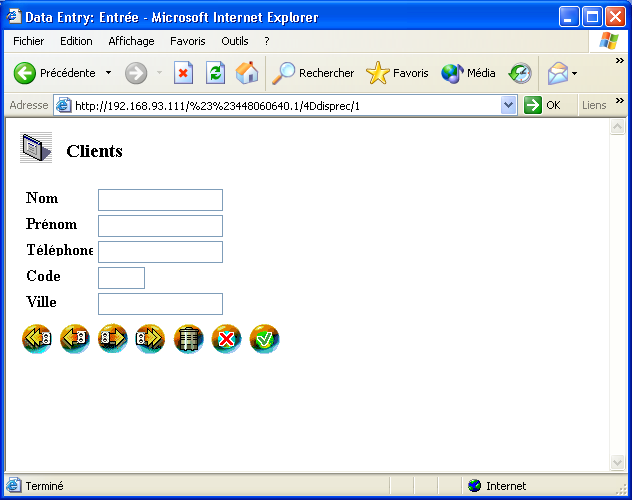Stop page loading with the toolbar icon
The image size is (632, 500).
(184, 73)
